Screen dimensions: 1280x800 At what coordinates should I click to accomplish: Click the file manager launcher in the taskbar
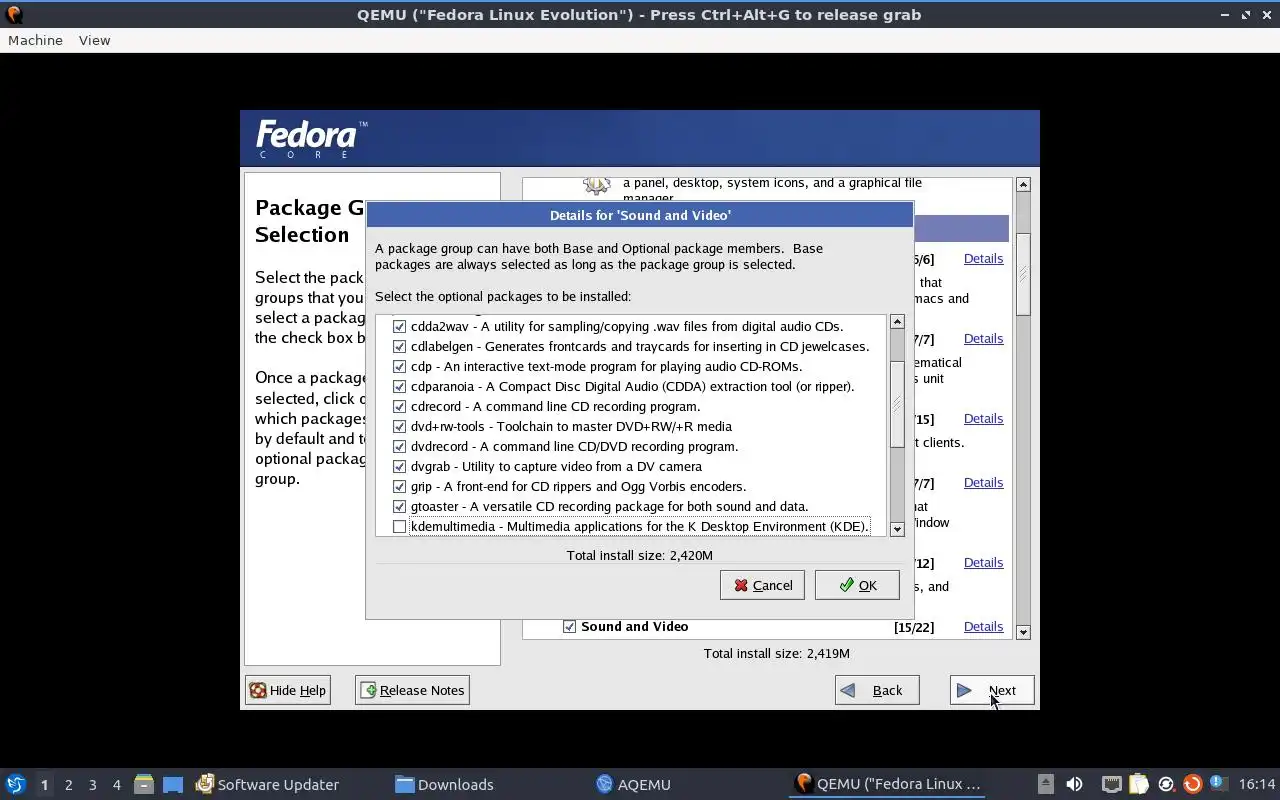144,784
